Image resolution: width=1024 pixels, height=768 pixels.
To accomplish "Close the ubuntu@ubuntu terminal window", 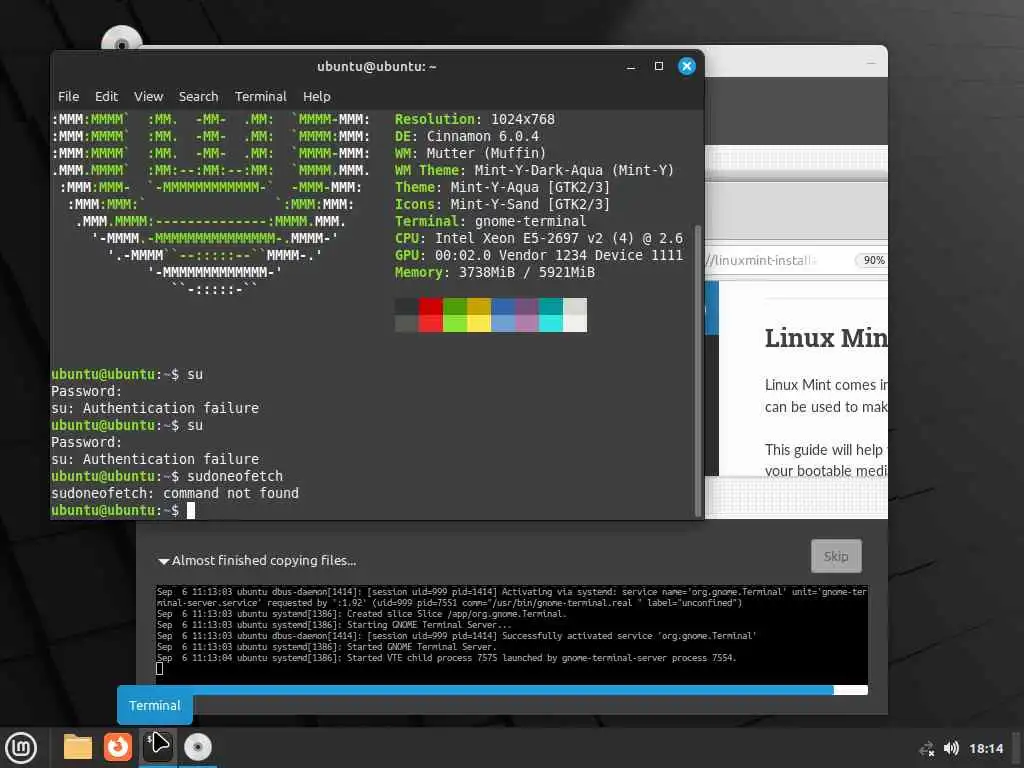I will tap(686, 66).
